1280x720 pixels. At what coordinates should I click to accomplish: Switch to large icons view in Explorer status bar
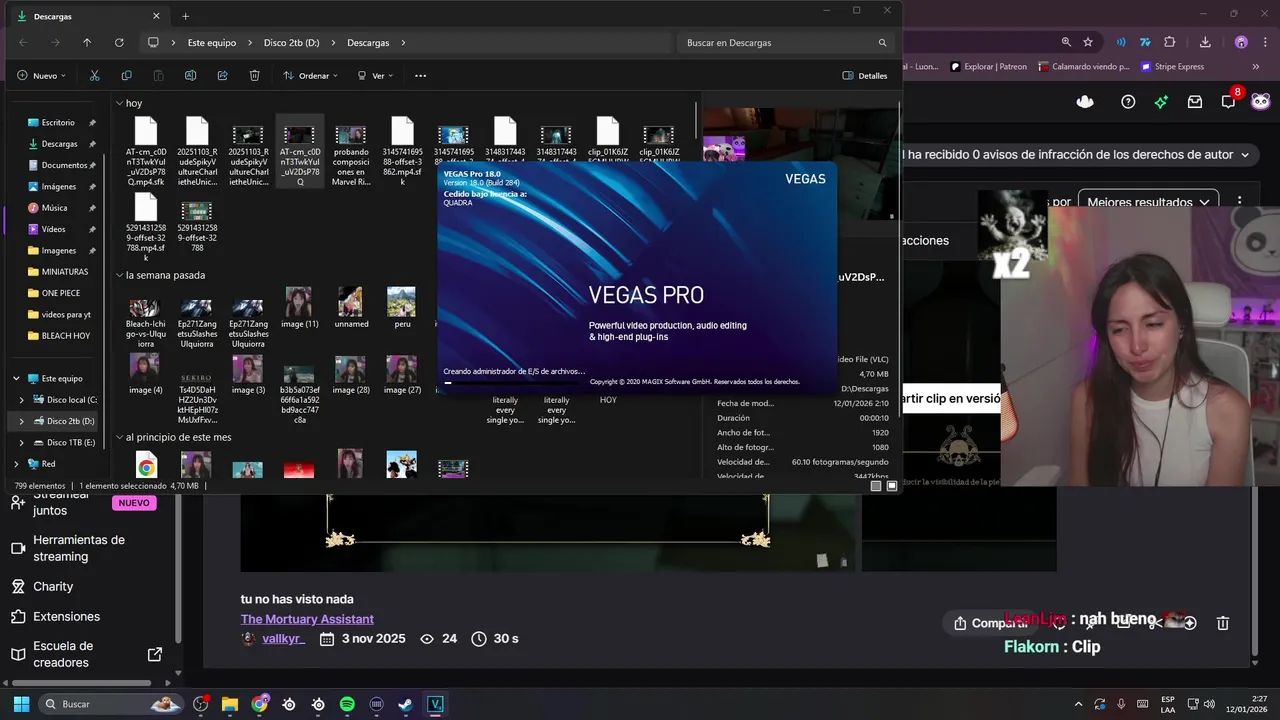tap(892, 486)
